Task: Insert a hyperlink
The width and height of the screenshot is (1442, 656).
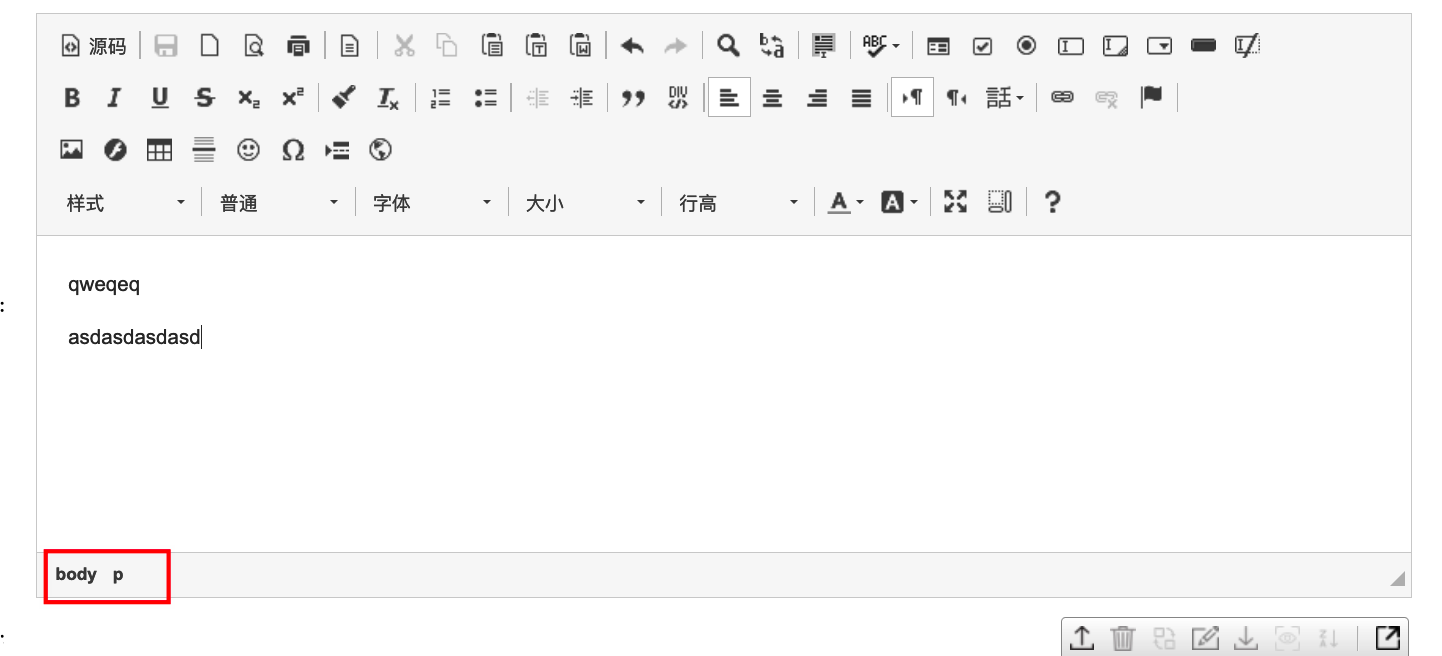Action: point(1062,97)
